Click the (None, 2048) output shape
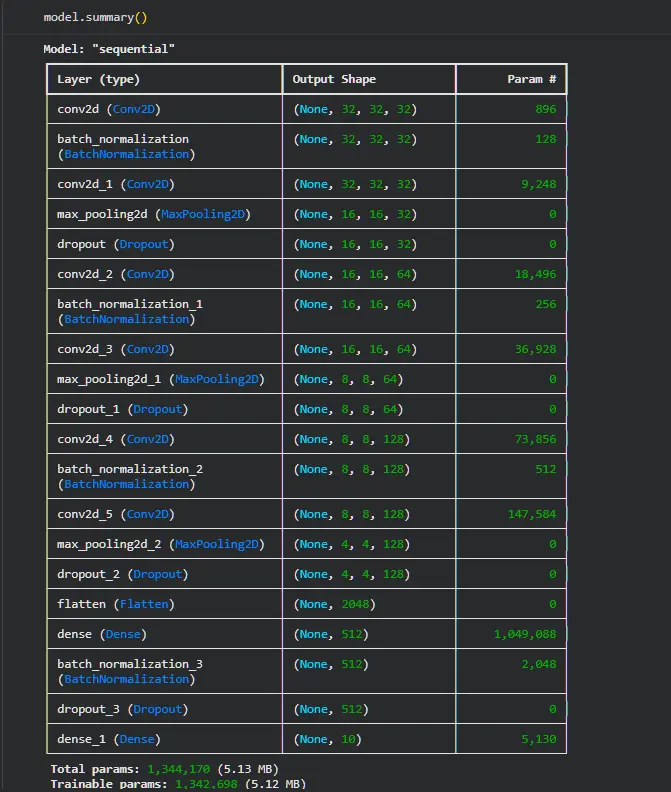The image size is (671, 792). pos(334,604)
